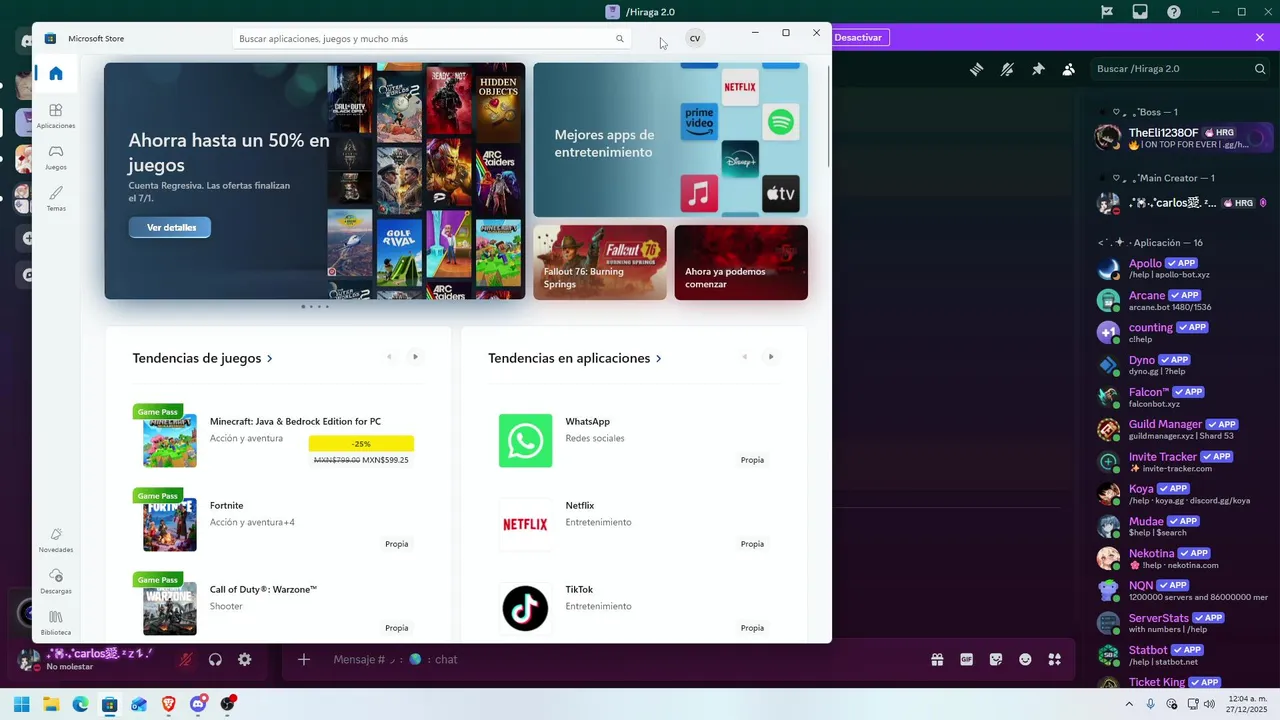Screen dimensions: 1280x720
Task: Open the Fallout 76: Burning Springs tile
Action: pyautogui.click(x=600, y=262)
